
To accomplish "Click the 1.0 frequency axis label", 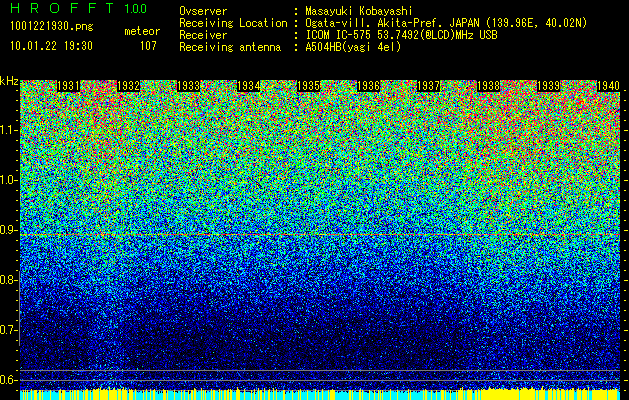I will (x=8, y=180).
